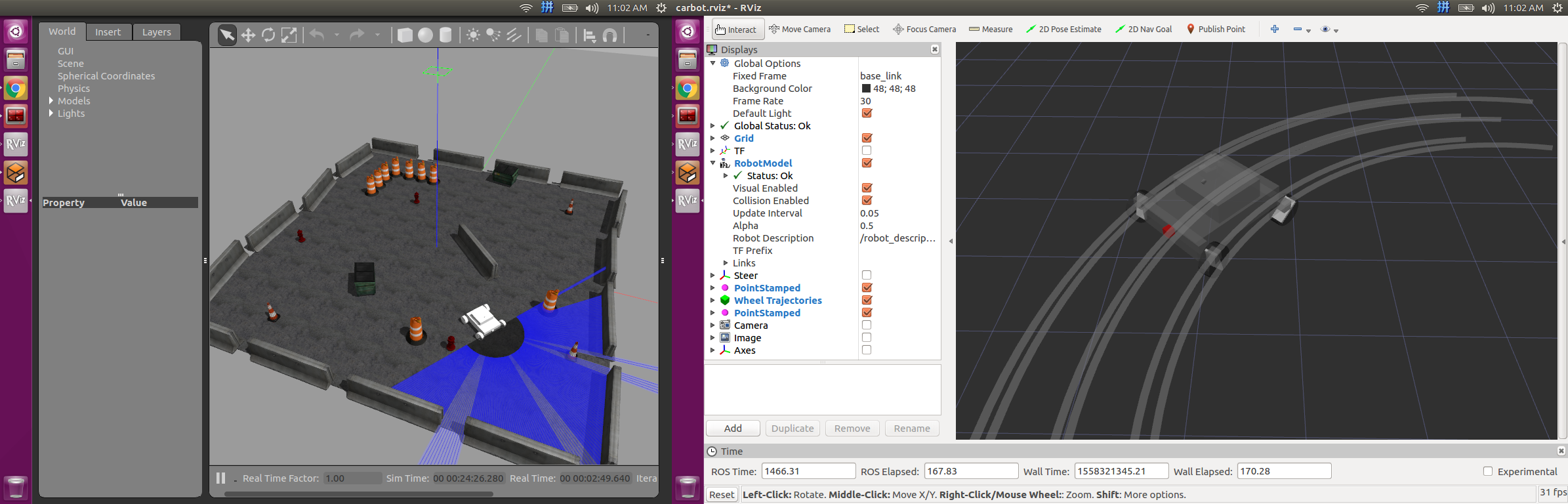This screenshot has height=504, width=1568.
Task: Pause the Gazebo simulation
Action: (x=221, y=478)
